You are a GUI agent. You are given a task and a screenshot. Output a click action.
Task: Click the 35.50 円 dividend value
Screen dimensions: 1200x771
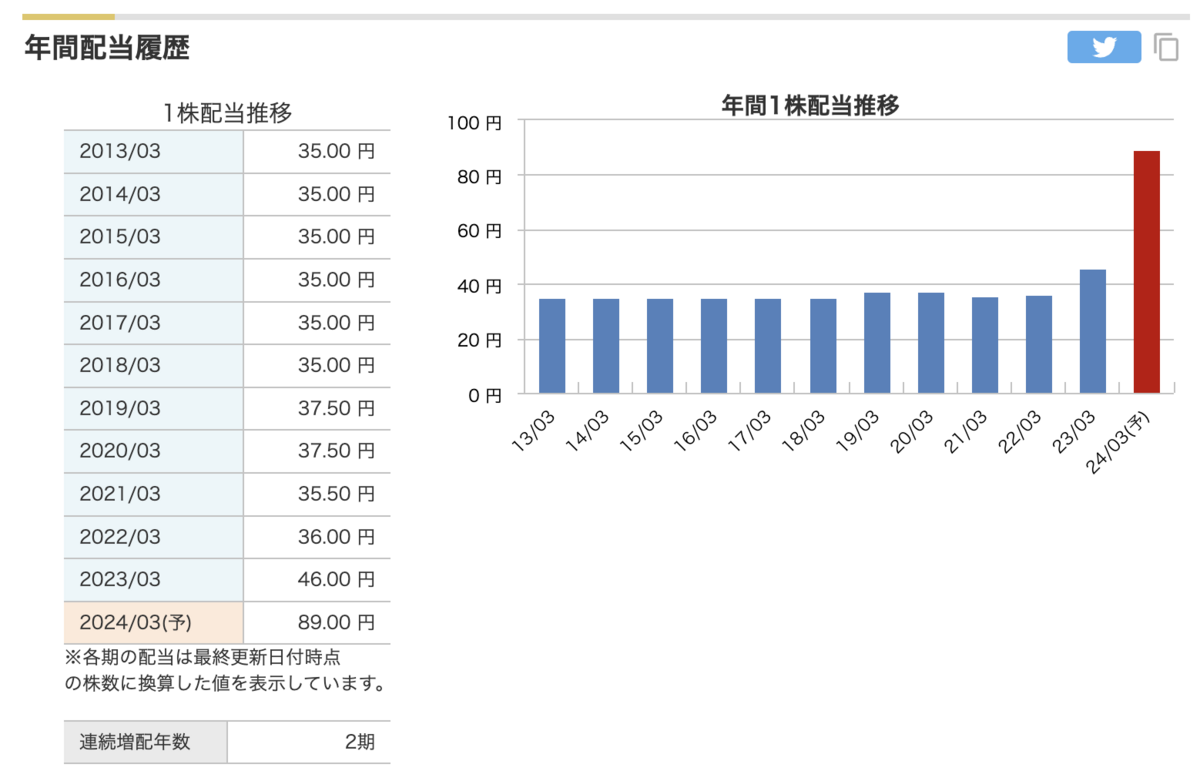pos(336,495)
